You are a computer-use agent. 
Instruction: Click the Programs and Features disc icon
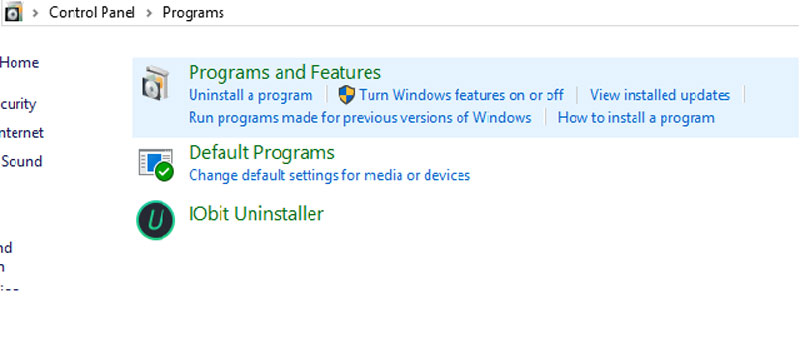[155, 83]
